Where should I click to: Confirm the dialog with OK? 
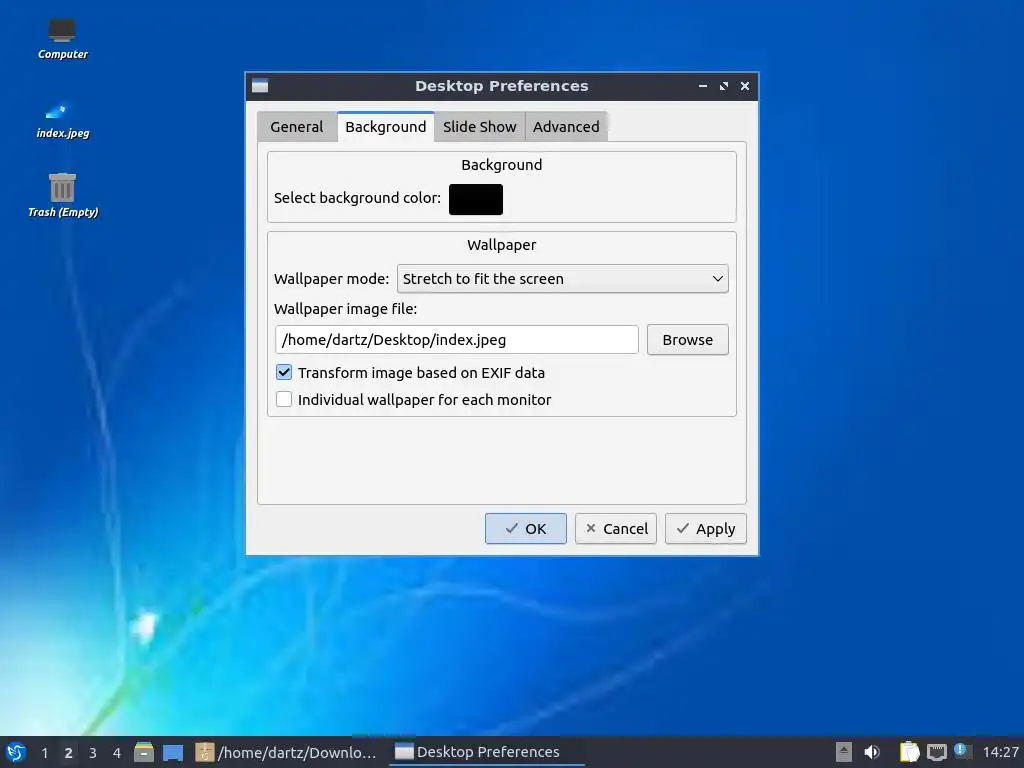click(x=526, y=528)
